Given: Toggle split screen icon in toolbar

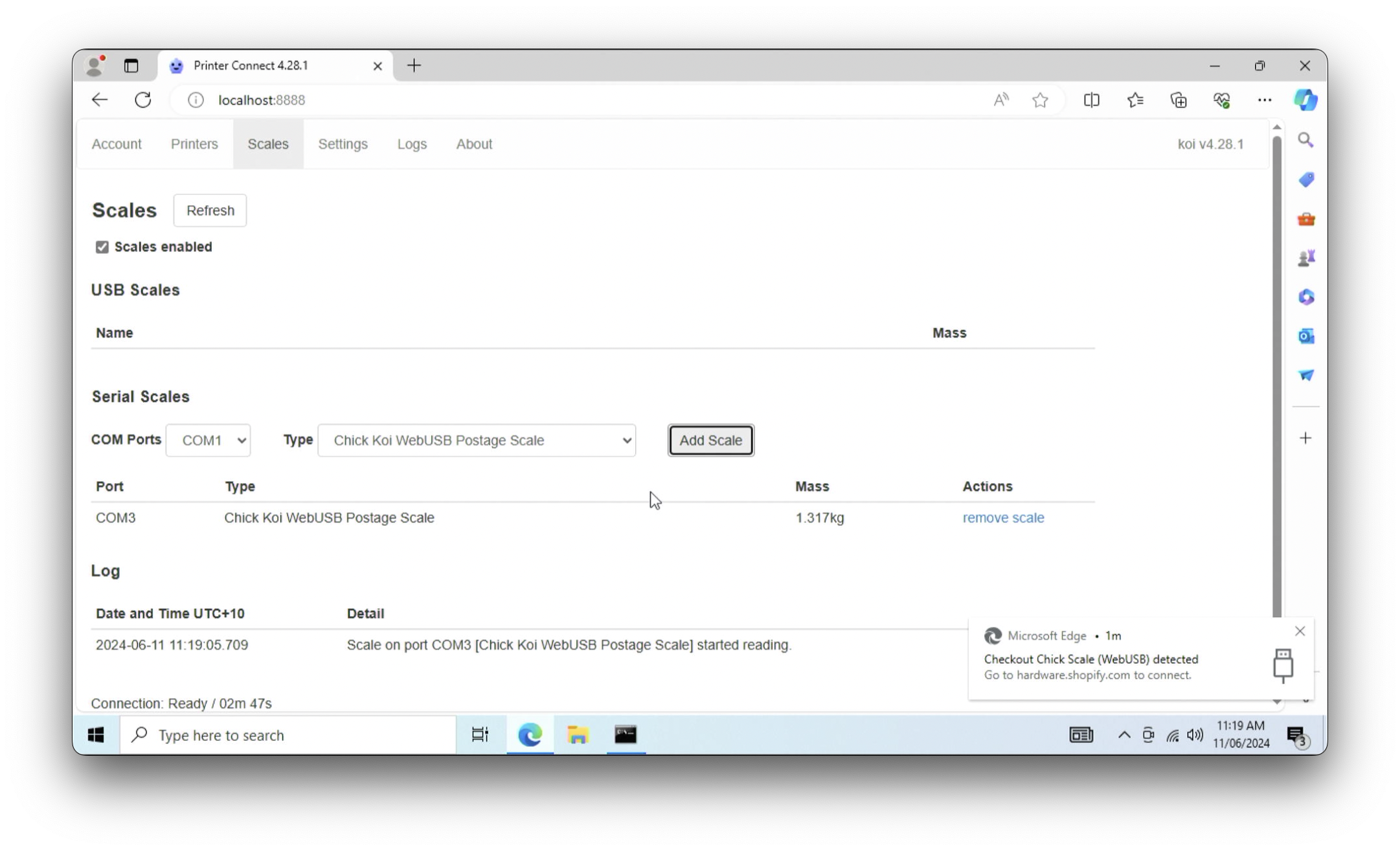Looking at the screenshot, I should point(1091,100).
